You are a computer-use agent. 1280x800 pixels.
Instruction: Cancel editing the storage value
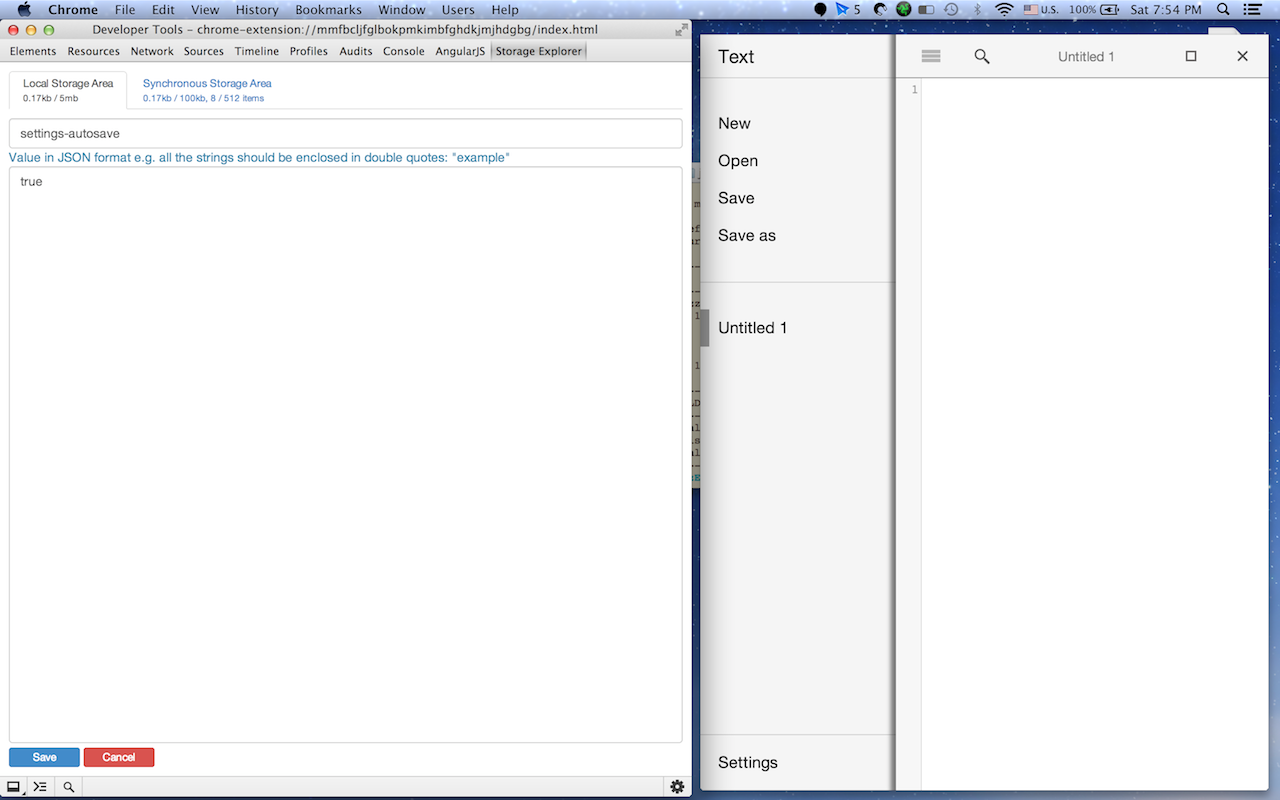pos(119,757)
